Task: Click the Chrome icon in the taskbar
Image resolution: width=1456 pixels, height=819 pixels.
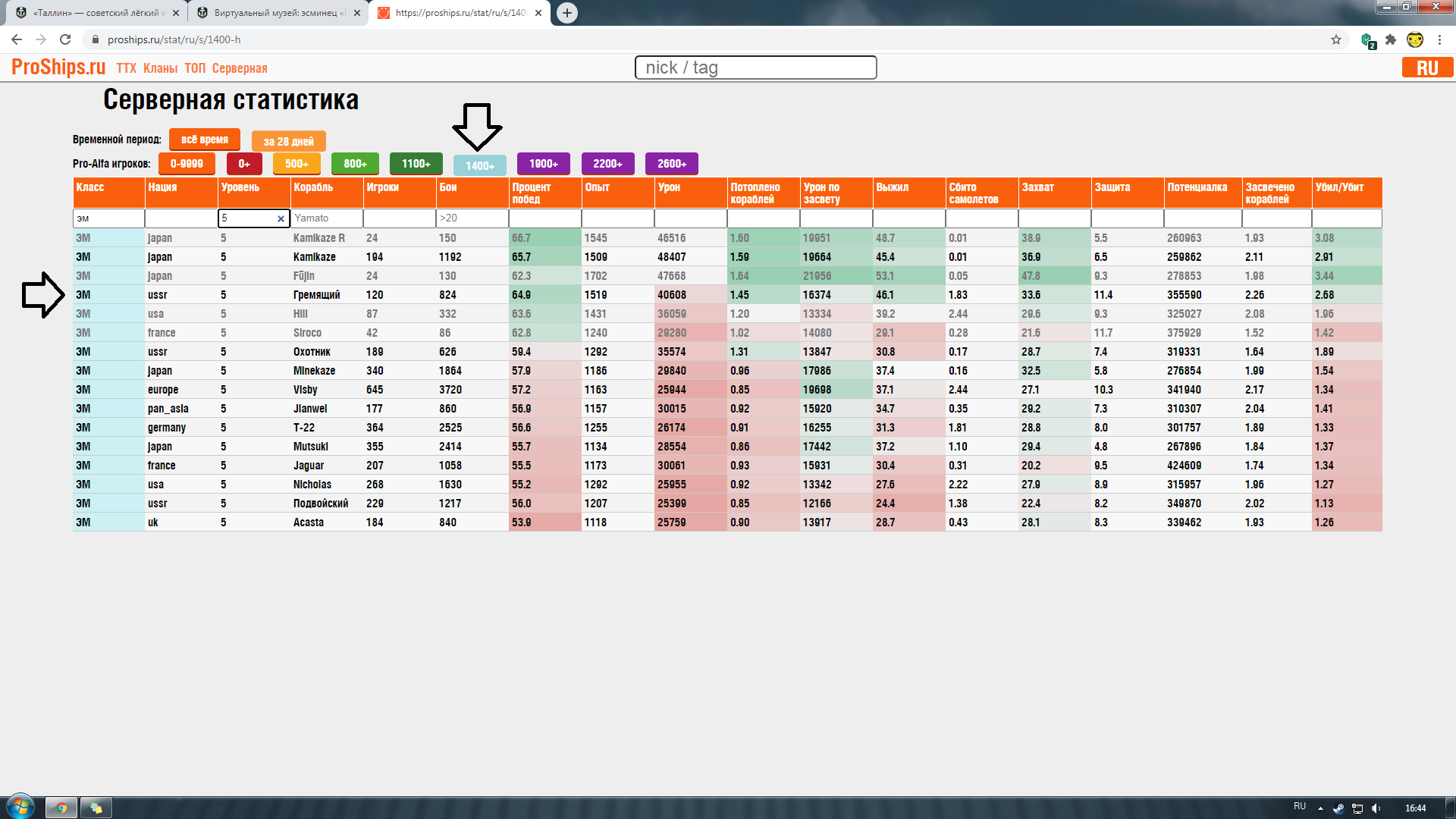Action: (61, 808)
